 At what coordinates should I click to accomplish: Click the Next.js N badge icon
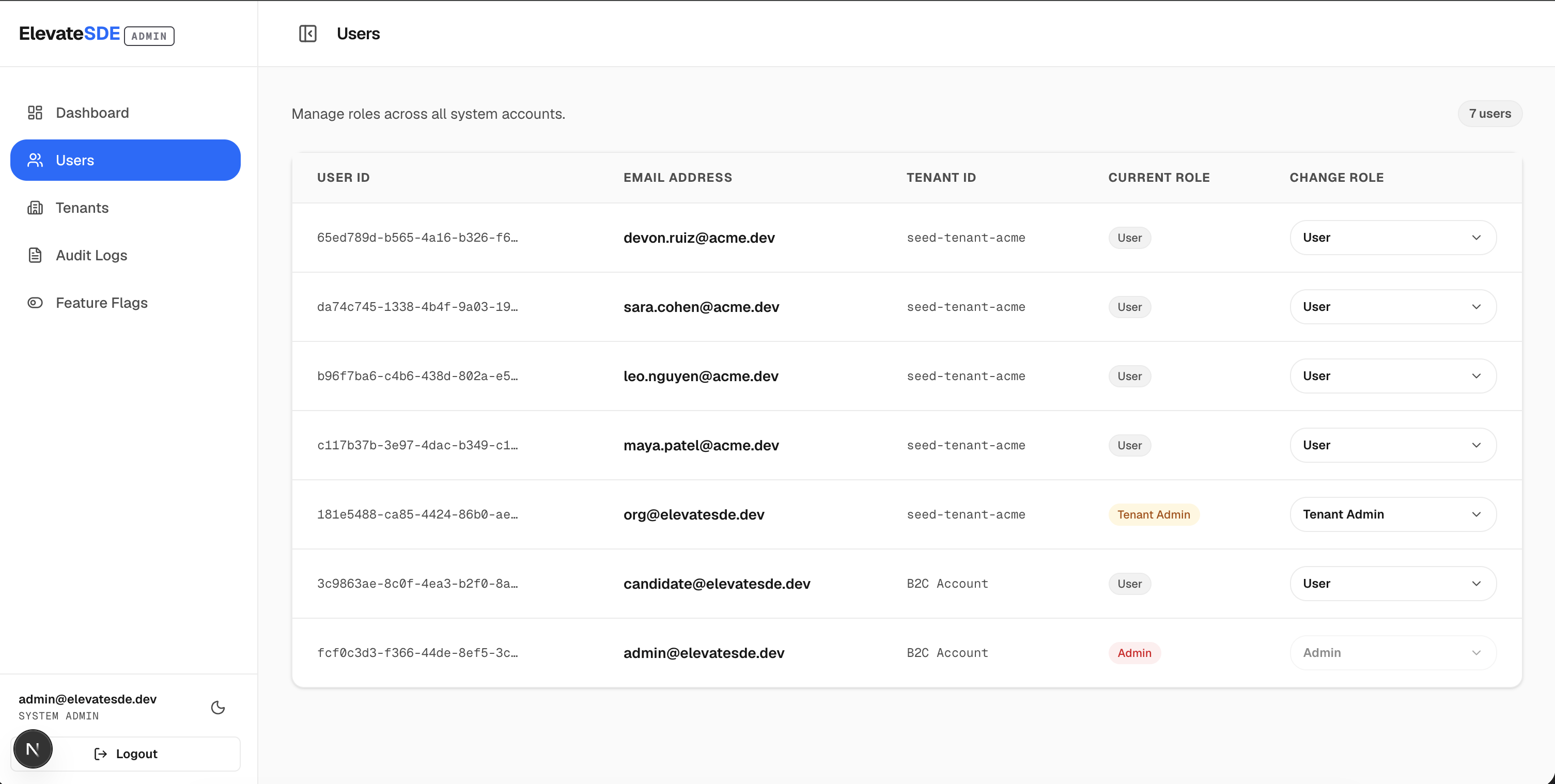pos(33,749)
